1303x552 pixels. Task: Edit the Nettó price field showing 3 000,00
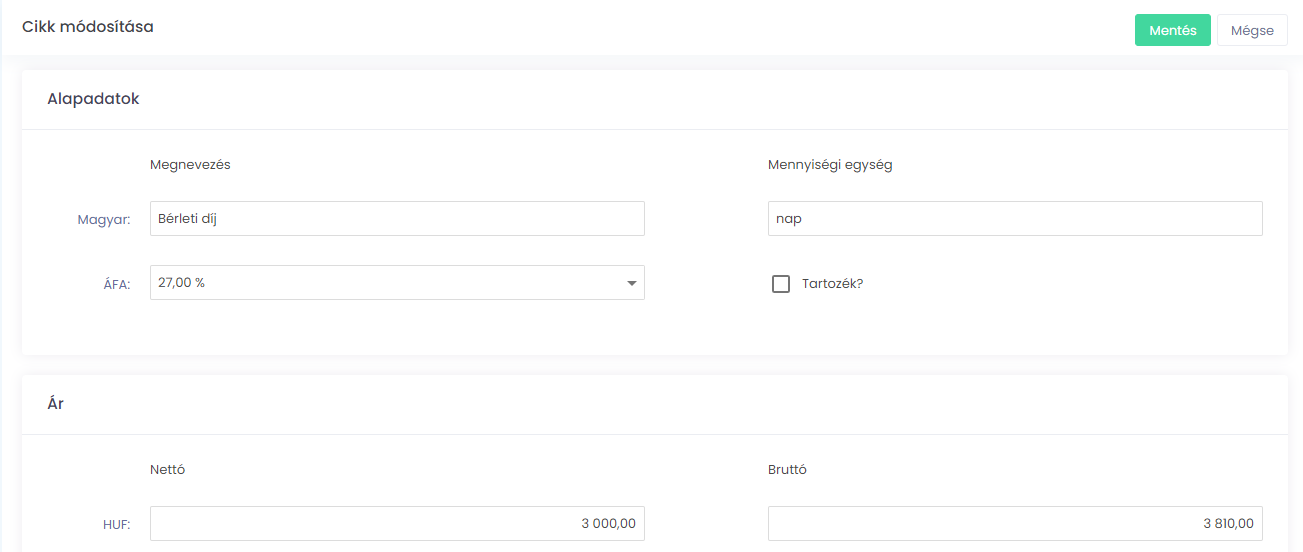[397, 524]
